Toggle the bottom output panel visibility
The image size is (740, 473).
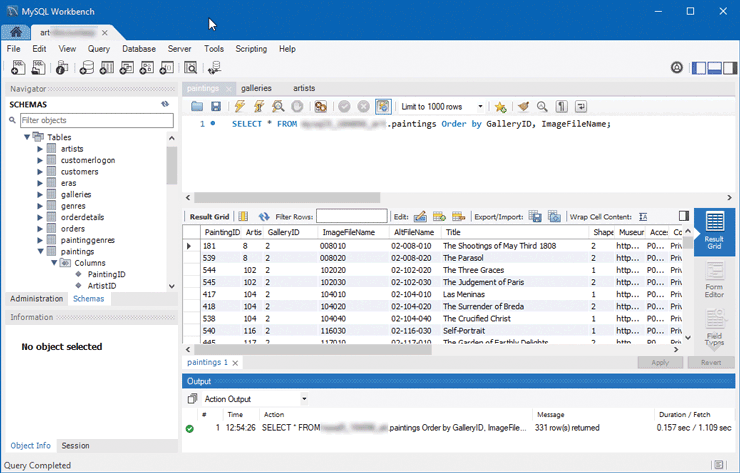coord(713,68)
